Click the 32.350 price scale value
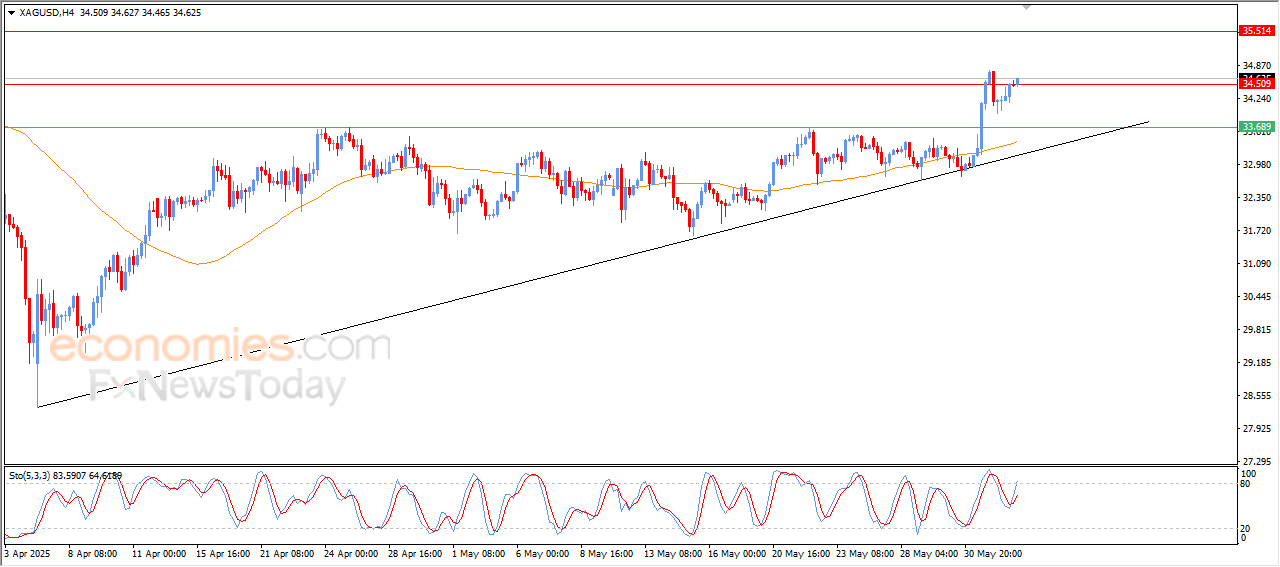The image size is (1280, 567). [1257, 198]
